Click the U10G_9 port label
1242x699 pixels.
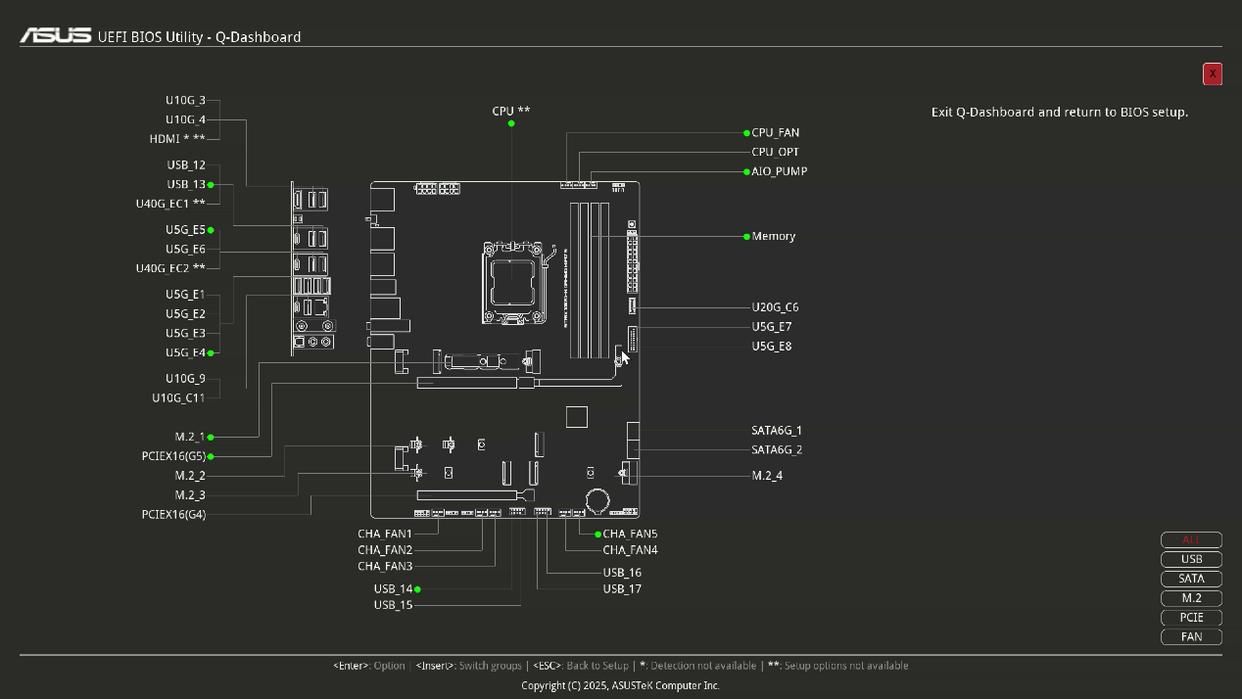[x=185, y=378]
